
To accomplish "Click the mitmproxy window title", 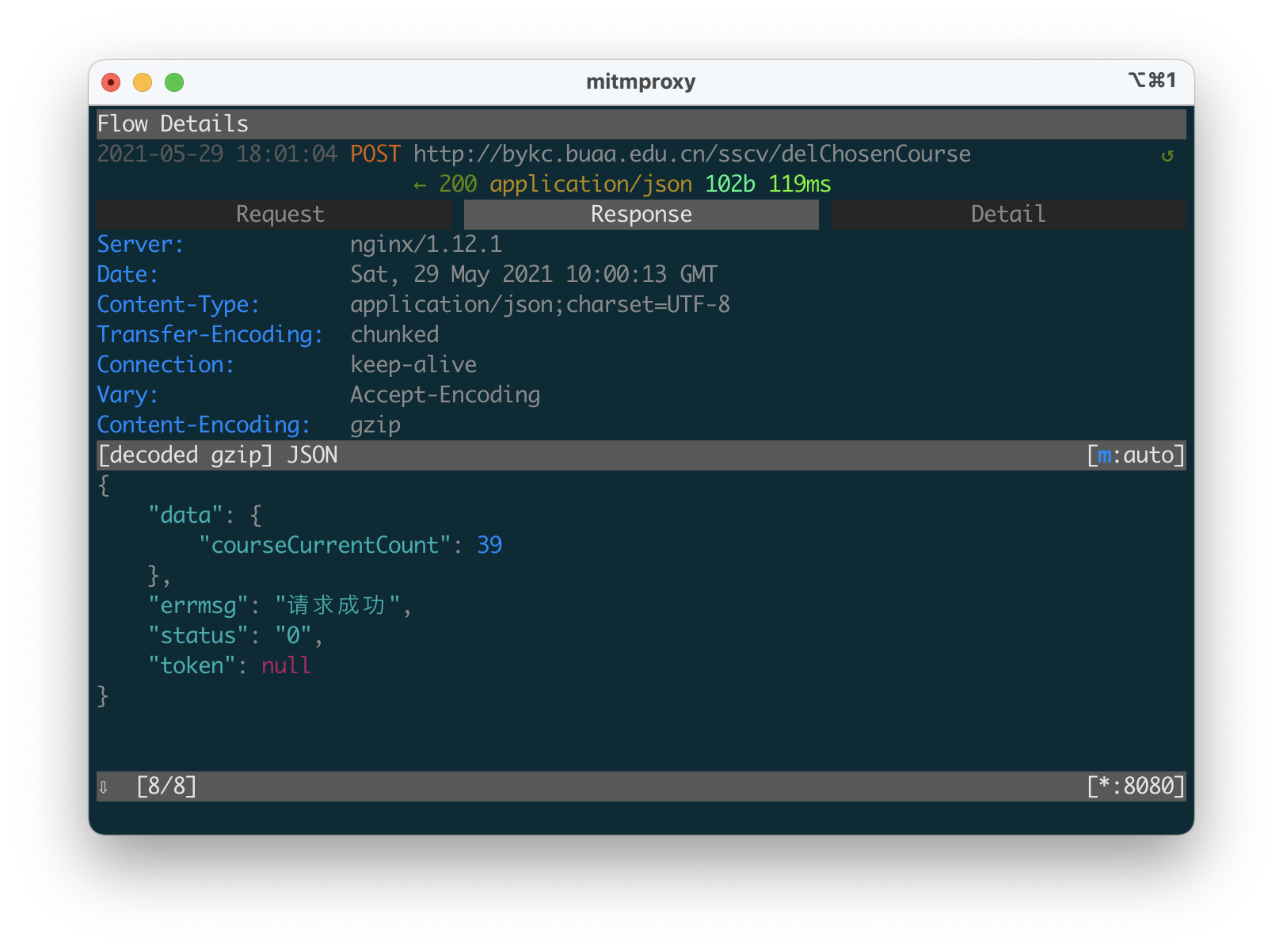I will 641,82.
